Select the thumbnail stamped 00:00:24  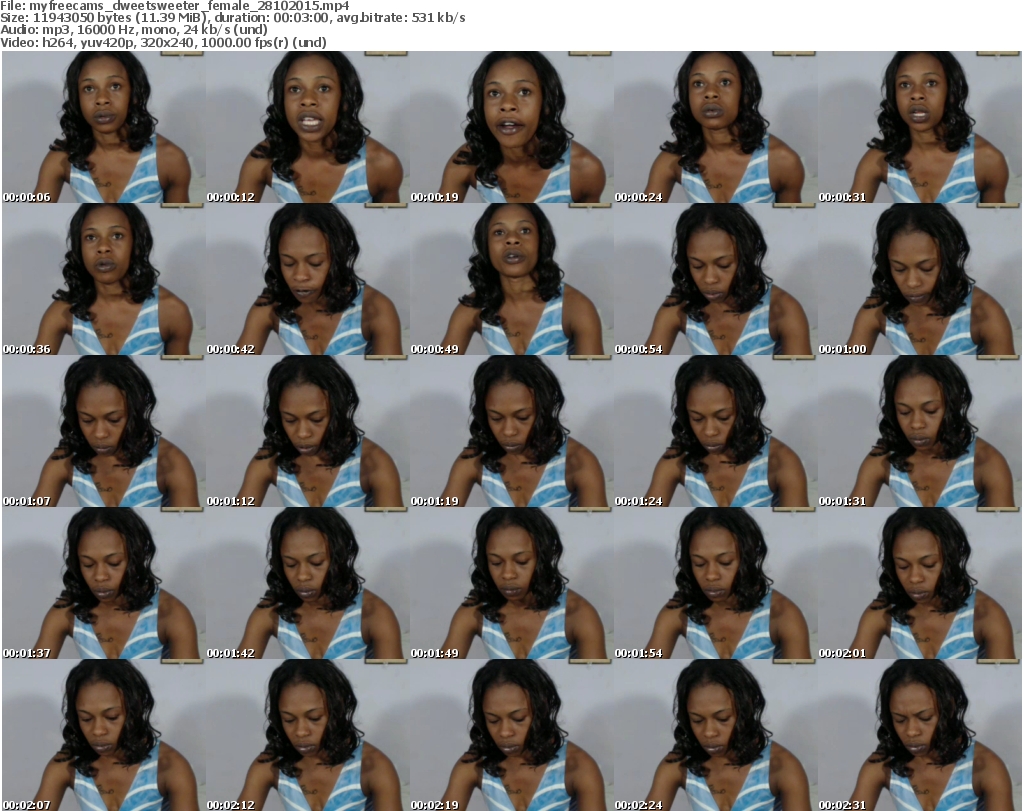[x=715, y=127]
